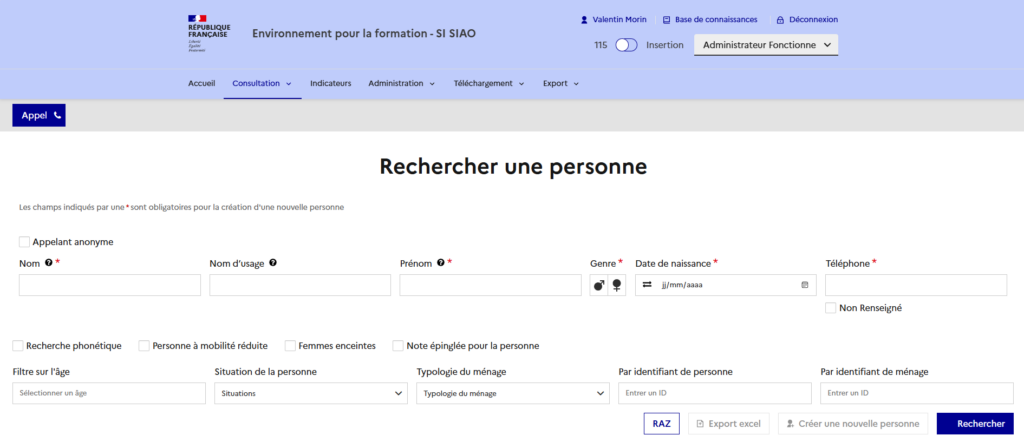Expand the Consultation menu
Viewport: 1024px width, 442px height.
coord(262,84)
